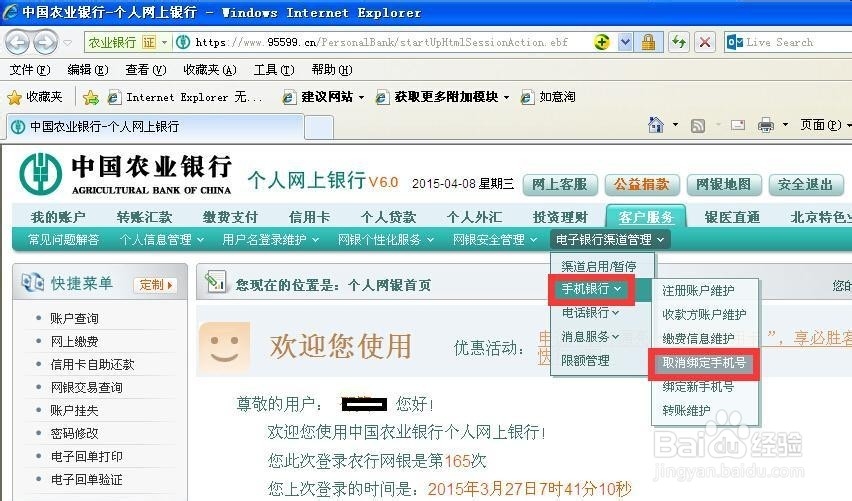Click the green compatibility icon in address bar
Image resolution: width=852 pixels, height=501 pixels.
point(602,42)
